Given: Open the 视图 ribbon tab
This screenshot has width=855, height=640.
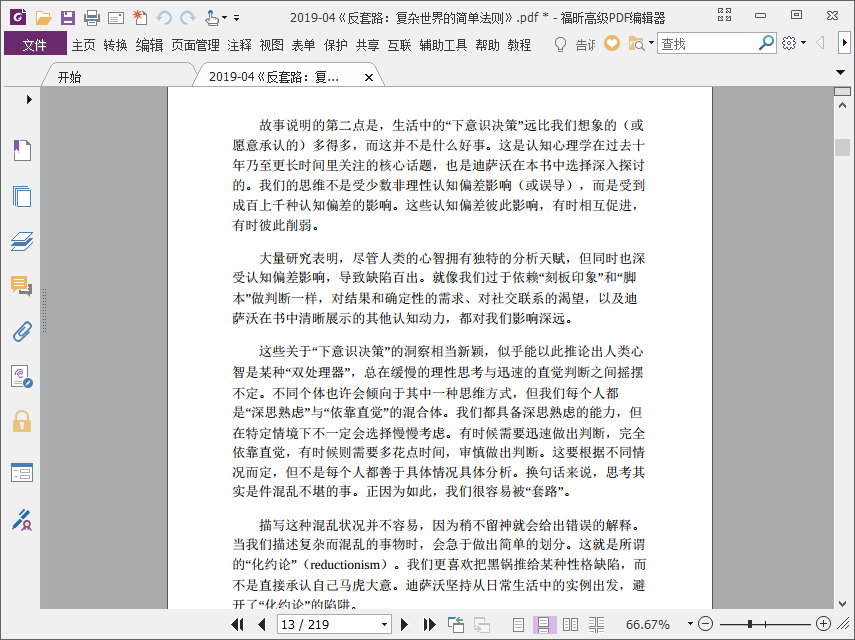Looking at the screenshot, I should tap(272, 45).
